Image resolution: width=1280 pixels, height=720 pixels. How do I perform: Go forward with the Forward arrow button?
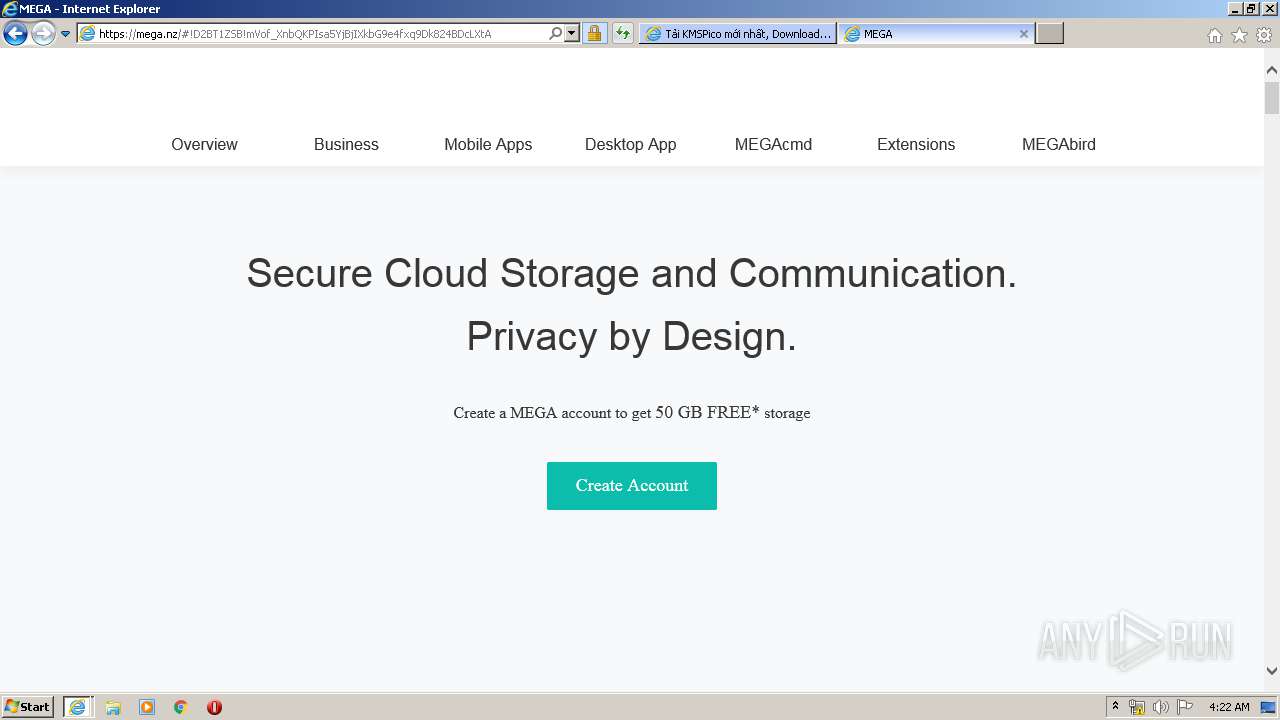tap(43, 34)
